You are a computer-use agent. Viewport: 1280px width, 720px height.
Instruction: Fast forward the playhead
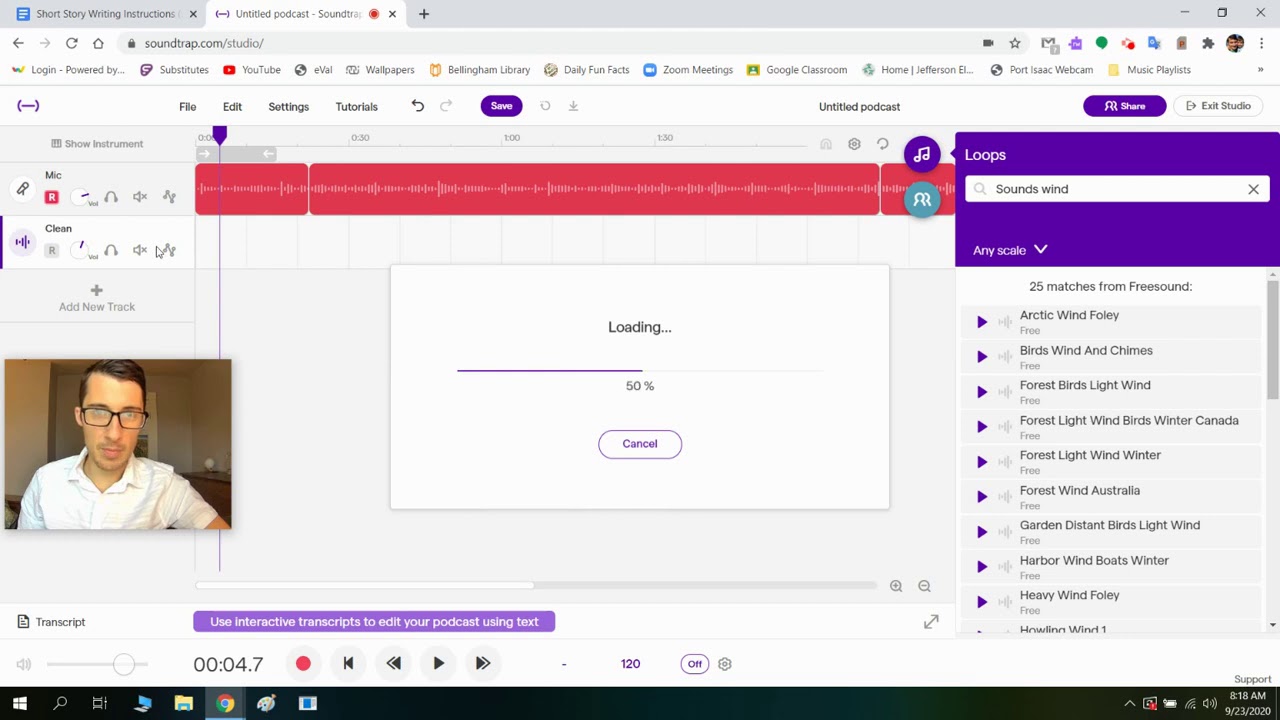(483, 664)
